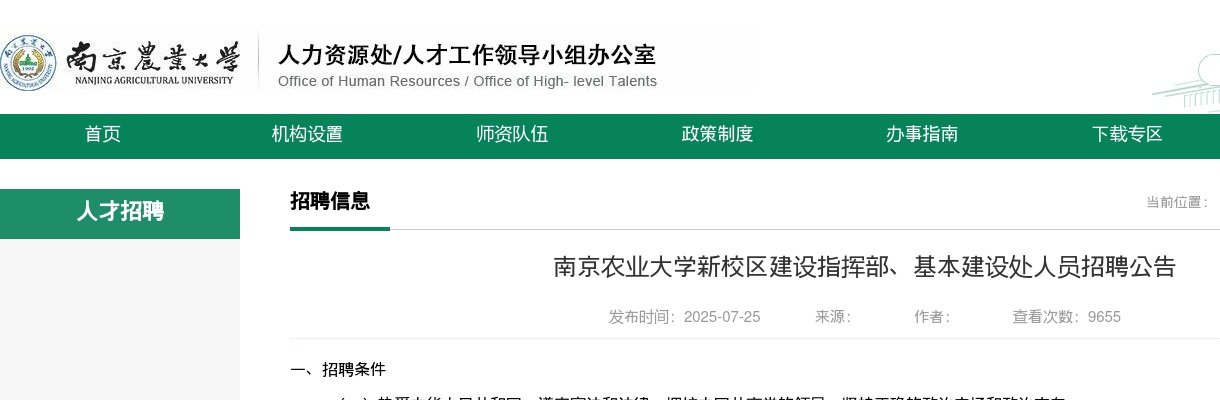
Task: Click the 来源 source label
Action: (833, 317)
